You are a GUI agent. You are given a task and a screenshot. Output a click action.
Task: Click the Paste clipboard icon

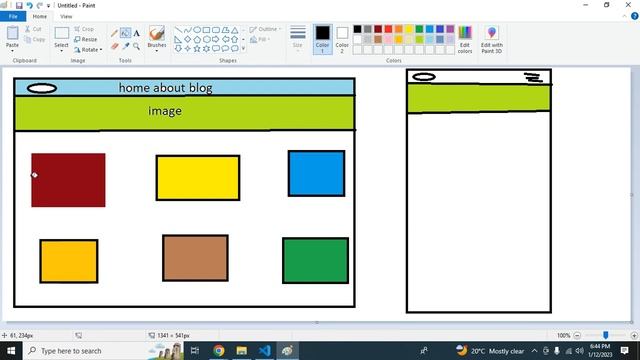click(12, 33)
